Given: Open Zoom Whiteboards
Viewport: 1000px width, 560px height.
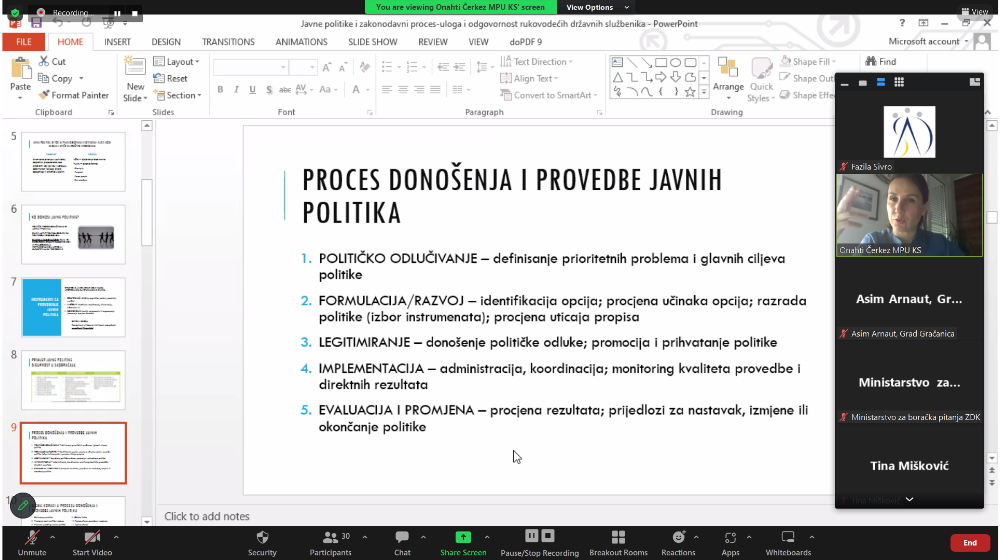Looking at the screenshot, I should pos(788,543).
